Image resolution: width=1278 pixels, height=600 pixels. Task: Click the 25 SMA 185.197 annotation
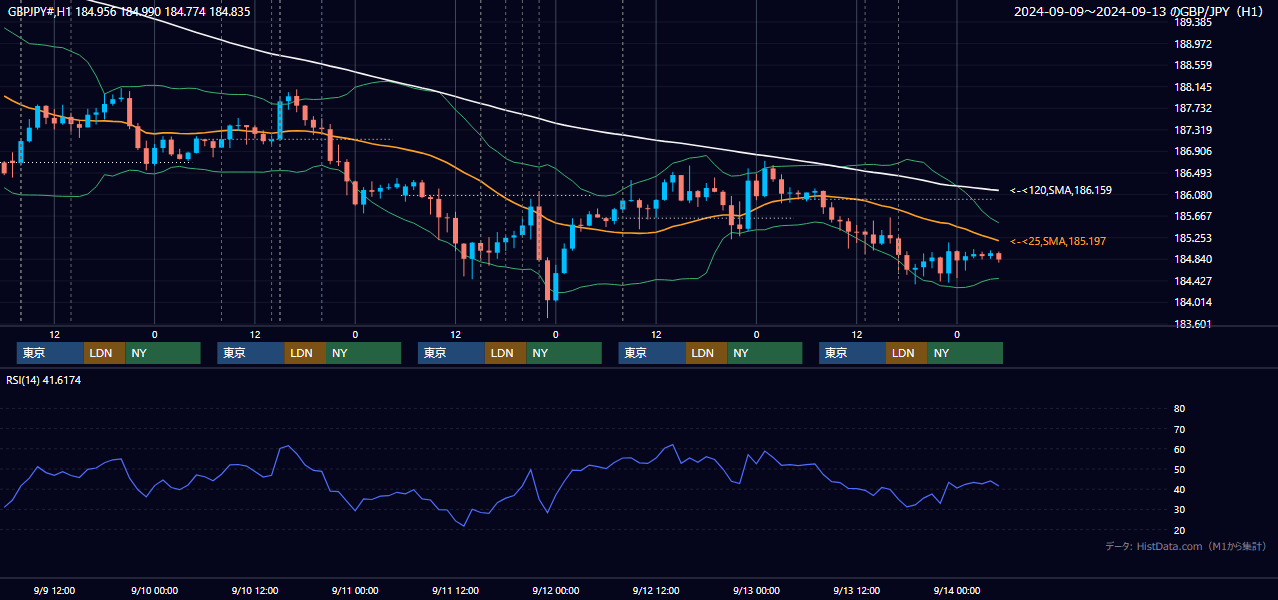[x=1058, y=241]
